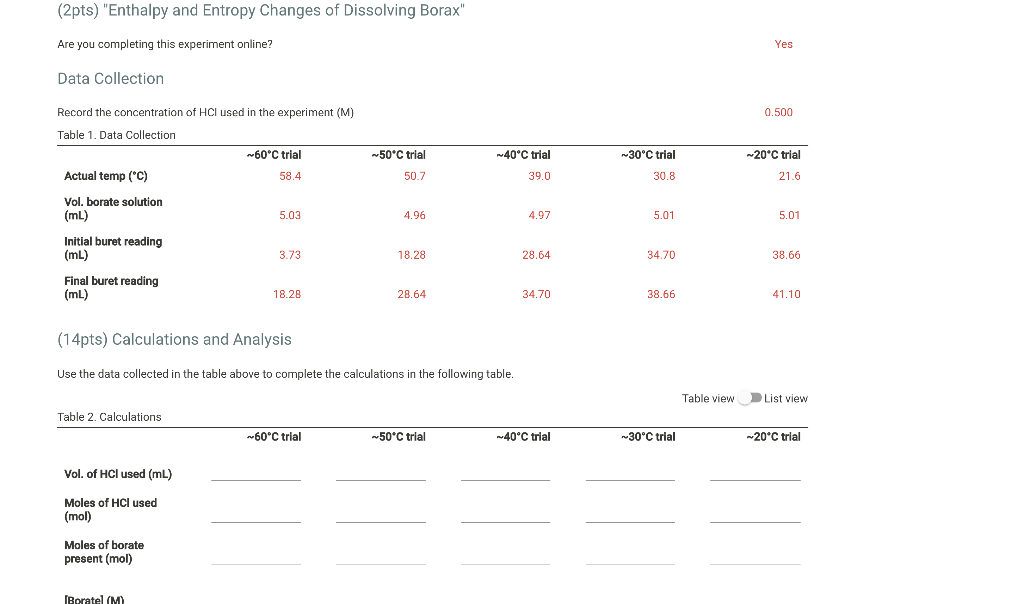
Task: Click the ~20°C trial column header
Action: [773, 155]
